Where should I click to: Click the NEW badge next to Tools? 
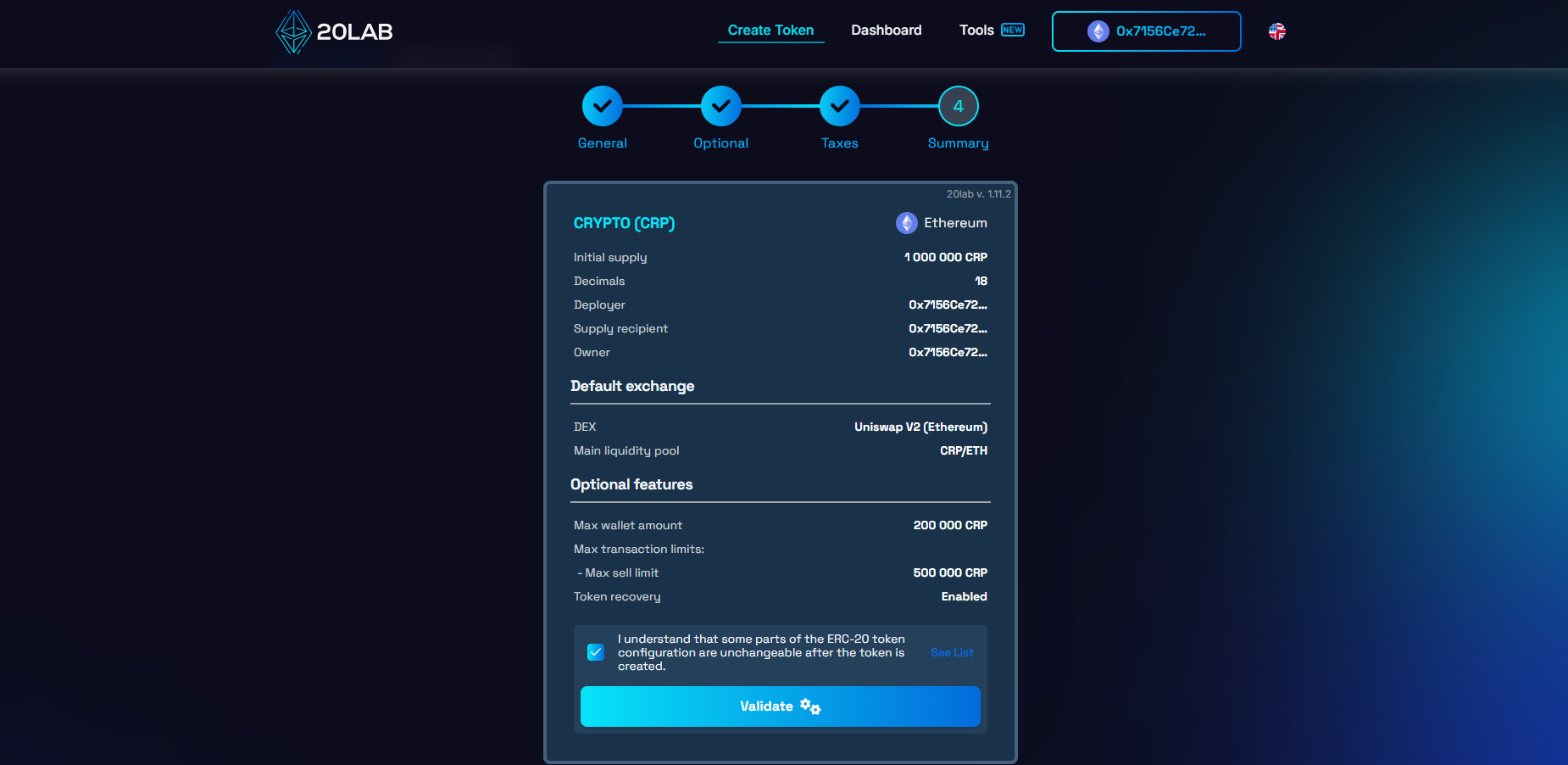pyautogui.click(x=1013, y=30)
